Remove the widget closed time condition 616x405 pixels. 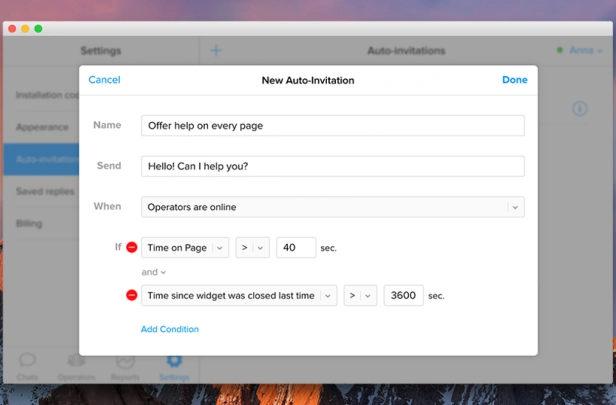tap(132, 295)
